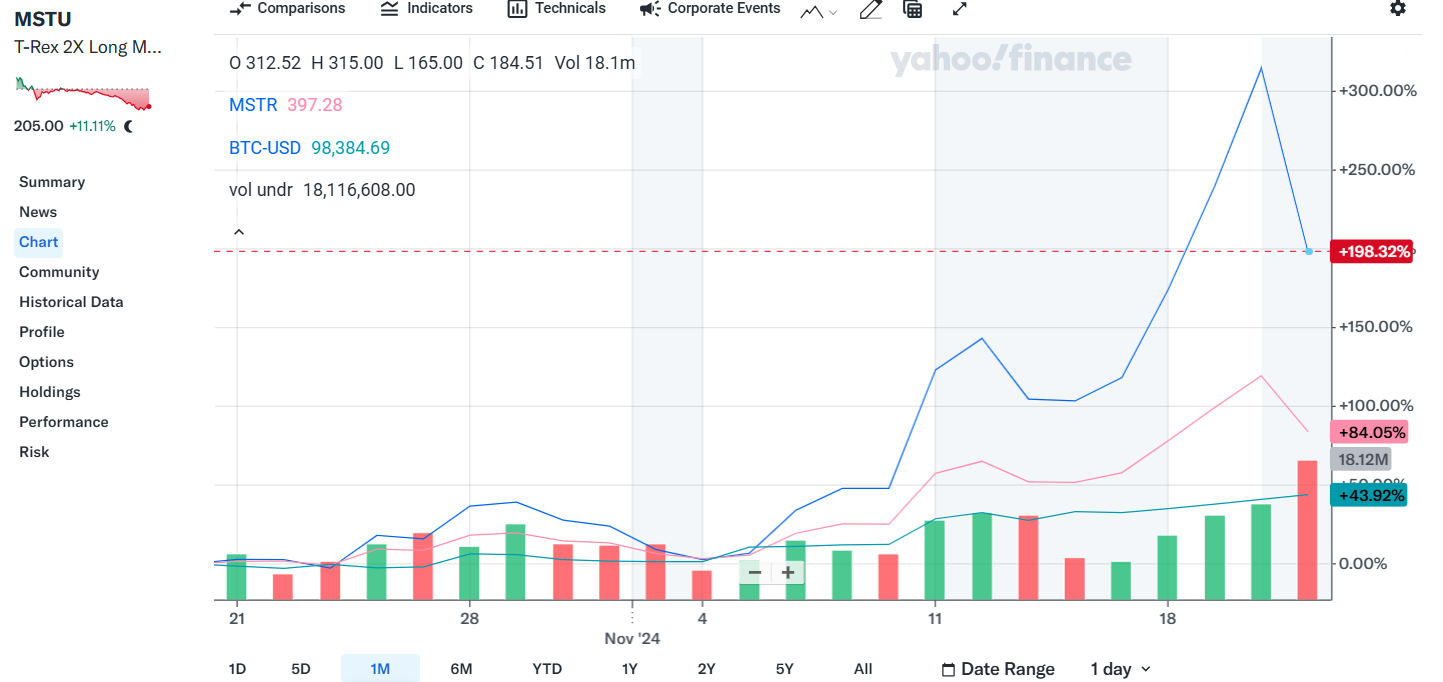Screen dimensions: 1443x682
Task: Select the 6M range
Action: [461, 669]
